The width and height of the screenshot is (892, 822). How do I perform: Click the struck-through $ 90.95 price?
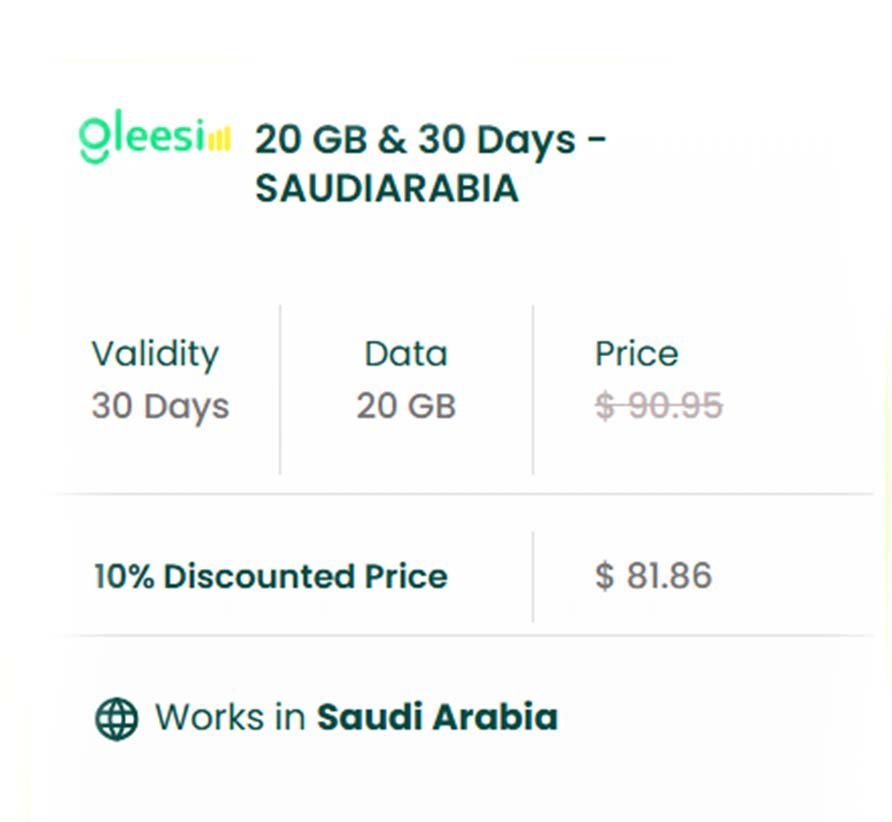tap(659, 407)
